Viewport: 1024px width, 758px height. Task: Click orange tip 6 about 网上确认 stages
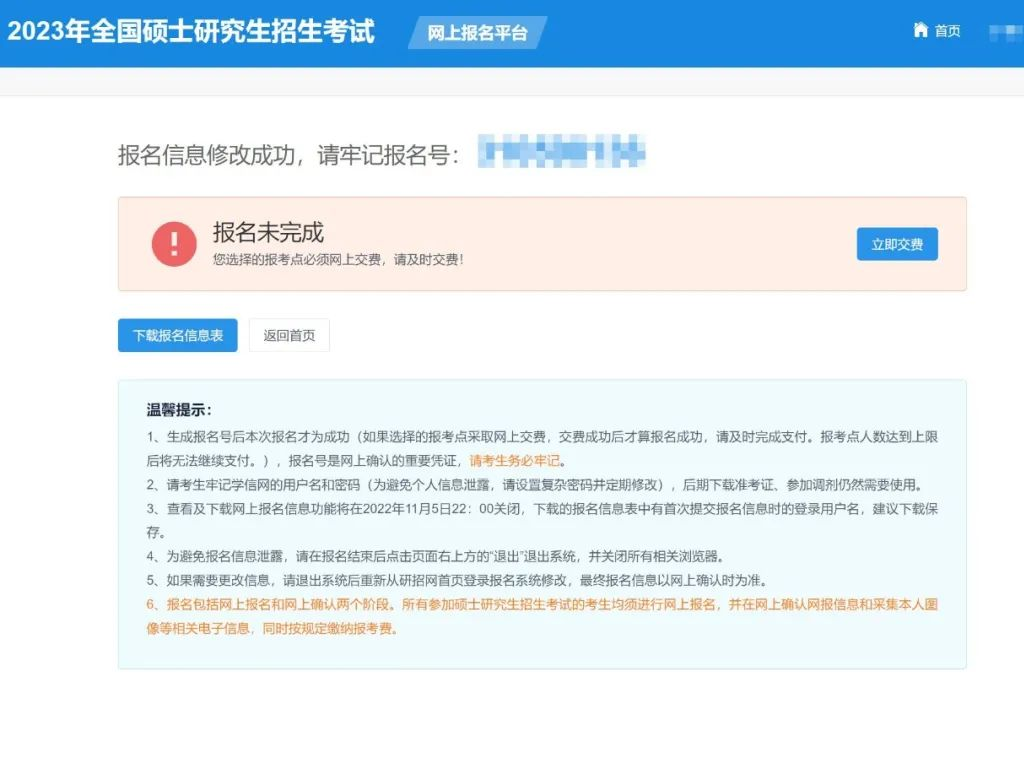coord(542,616)
